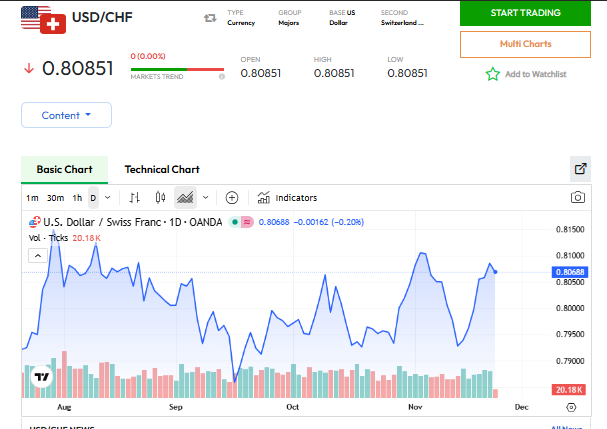This screenshot has width=607, height=429.
Task: Open the chart style dropdown arrow
Action: pos(205,198)
